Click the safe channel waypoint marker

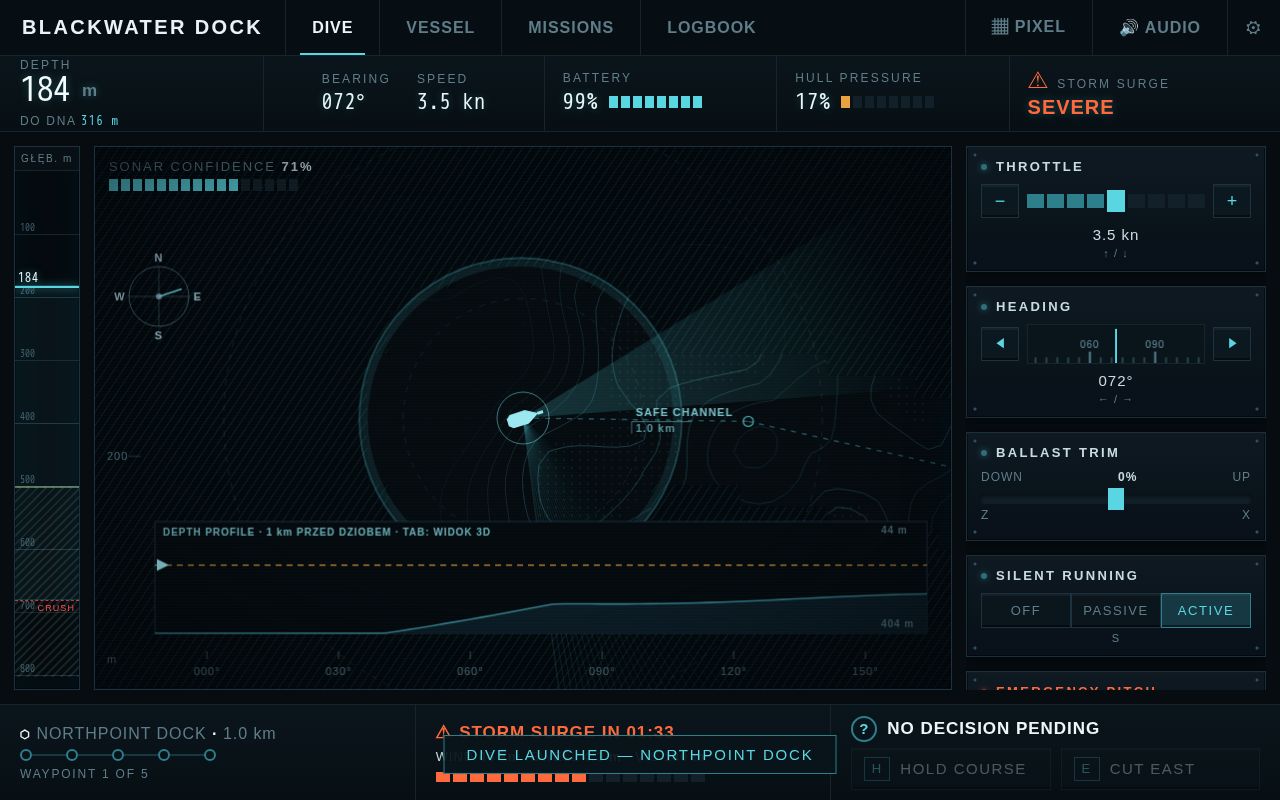(x=748, y=422)
